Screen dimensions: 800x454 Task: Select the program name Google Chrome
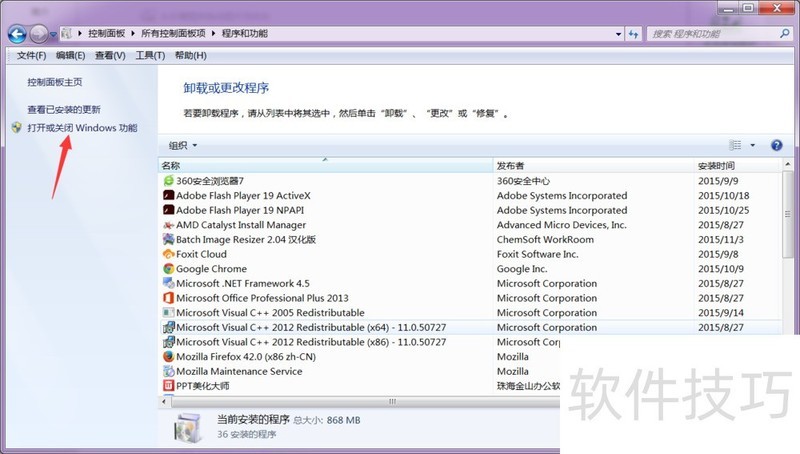tap(211, 269)
